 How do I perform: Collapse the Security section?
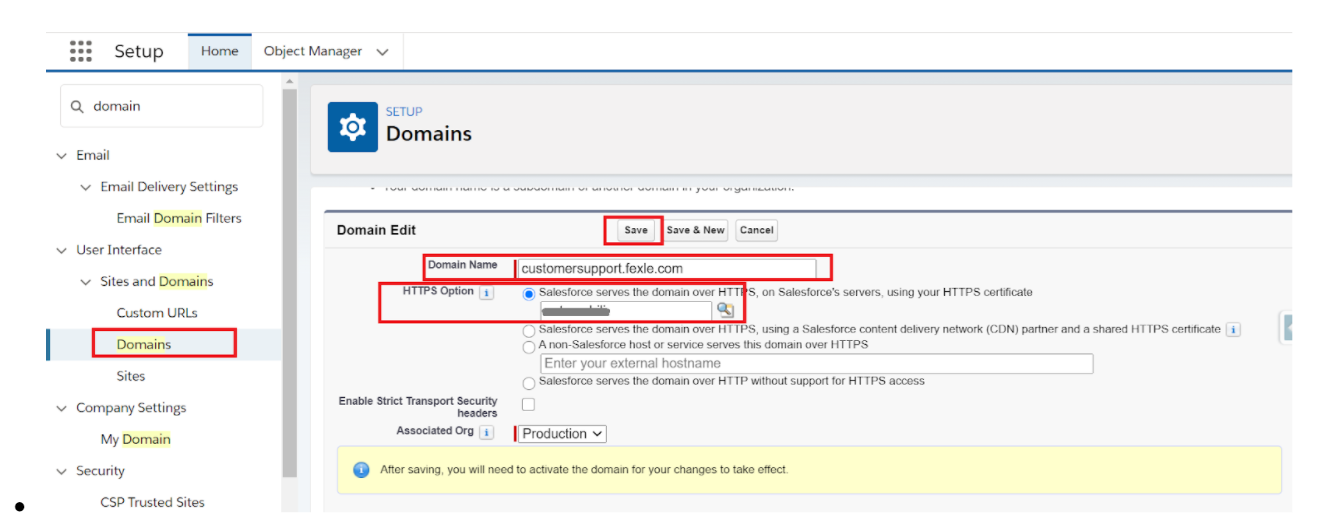63,471
